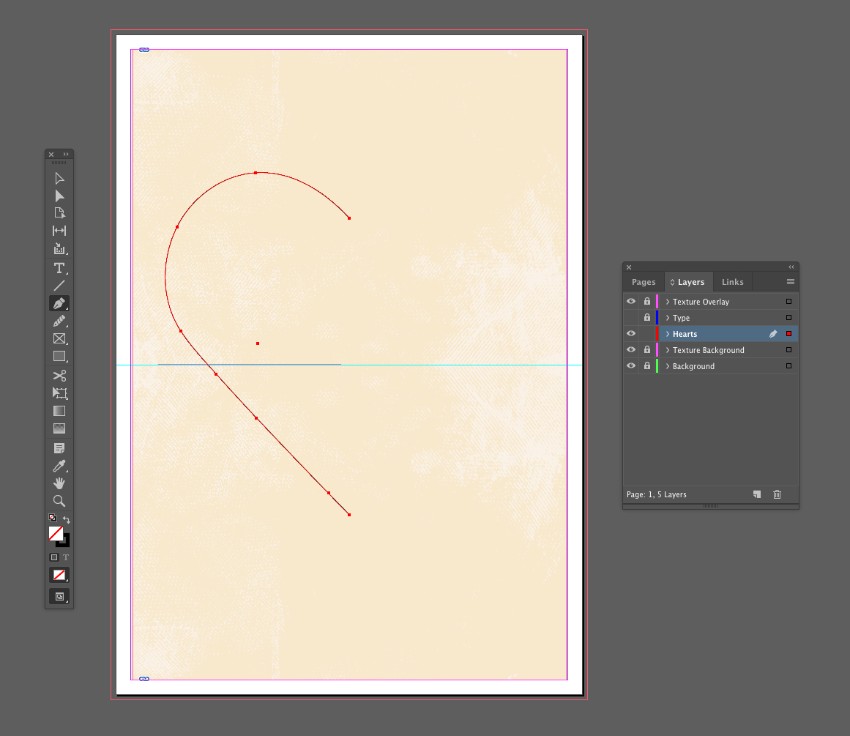Screen dimensions: 850x736
Task: Collapse the Layers panel to icons
Action: [791, 267]
